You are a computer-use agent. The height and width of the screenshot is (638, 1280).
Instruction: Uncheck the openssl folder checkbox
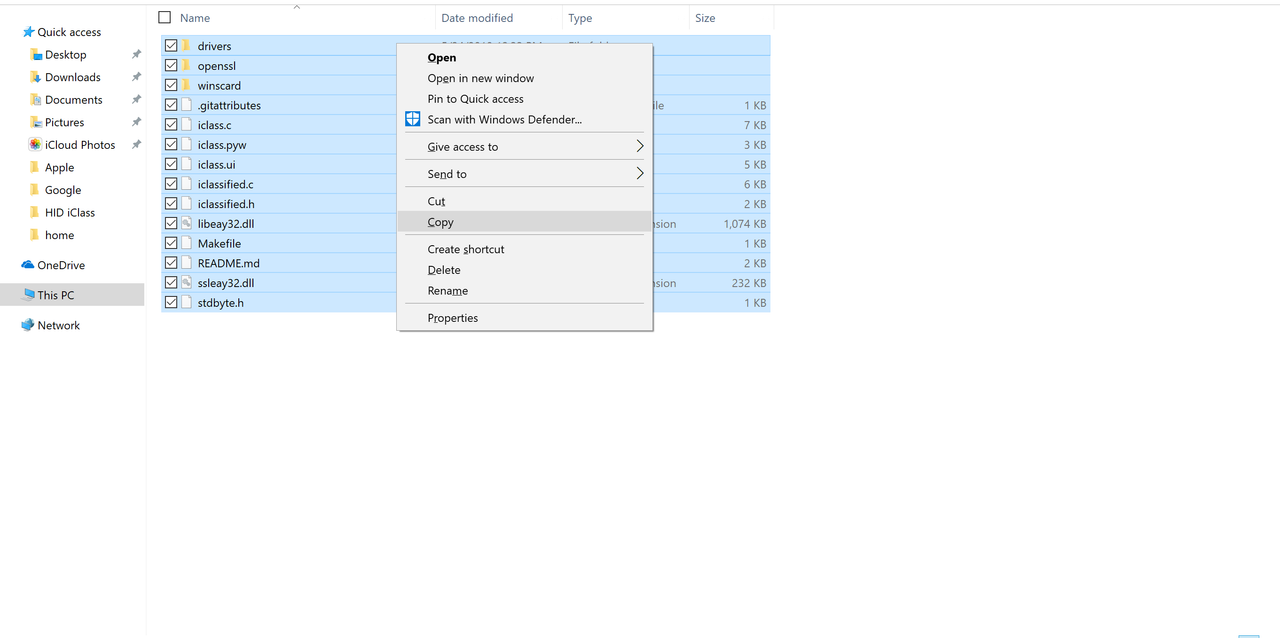[x=171, y=66]
